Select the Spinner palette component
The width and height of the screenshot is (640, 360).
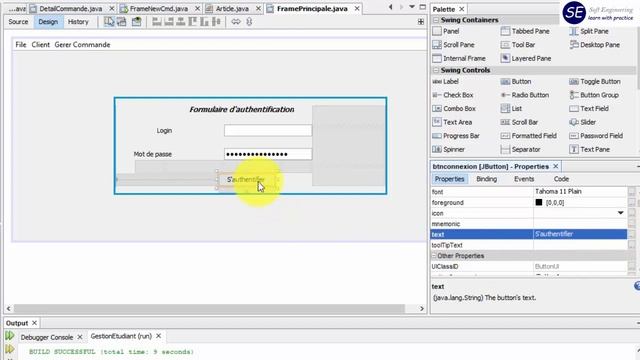pyautogui.click(x=449, y=149)
